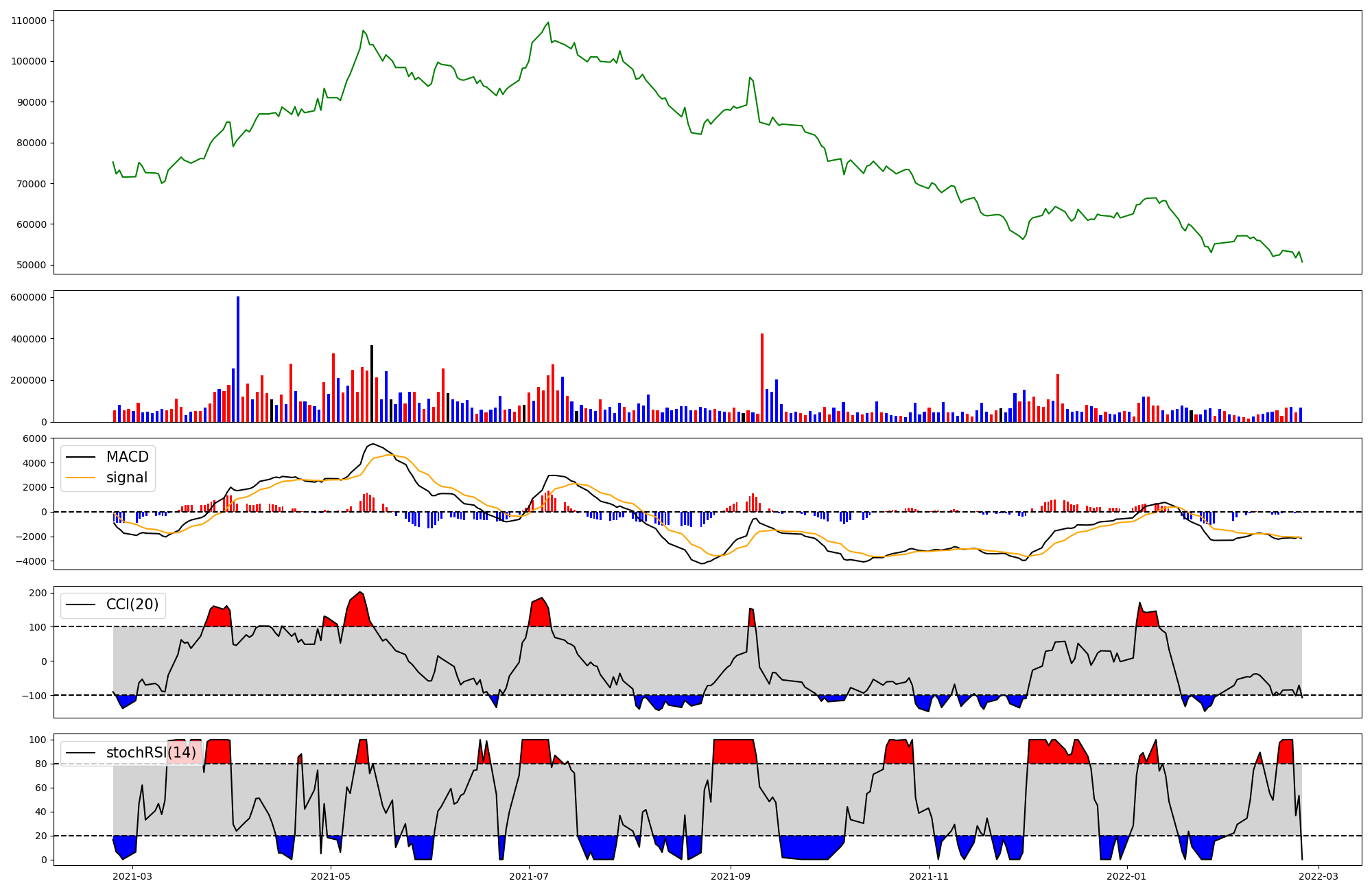Click the 2021-03 x-axis date label
1372x892 pixels.
[x=132, y=876]
